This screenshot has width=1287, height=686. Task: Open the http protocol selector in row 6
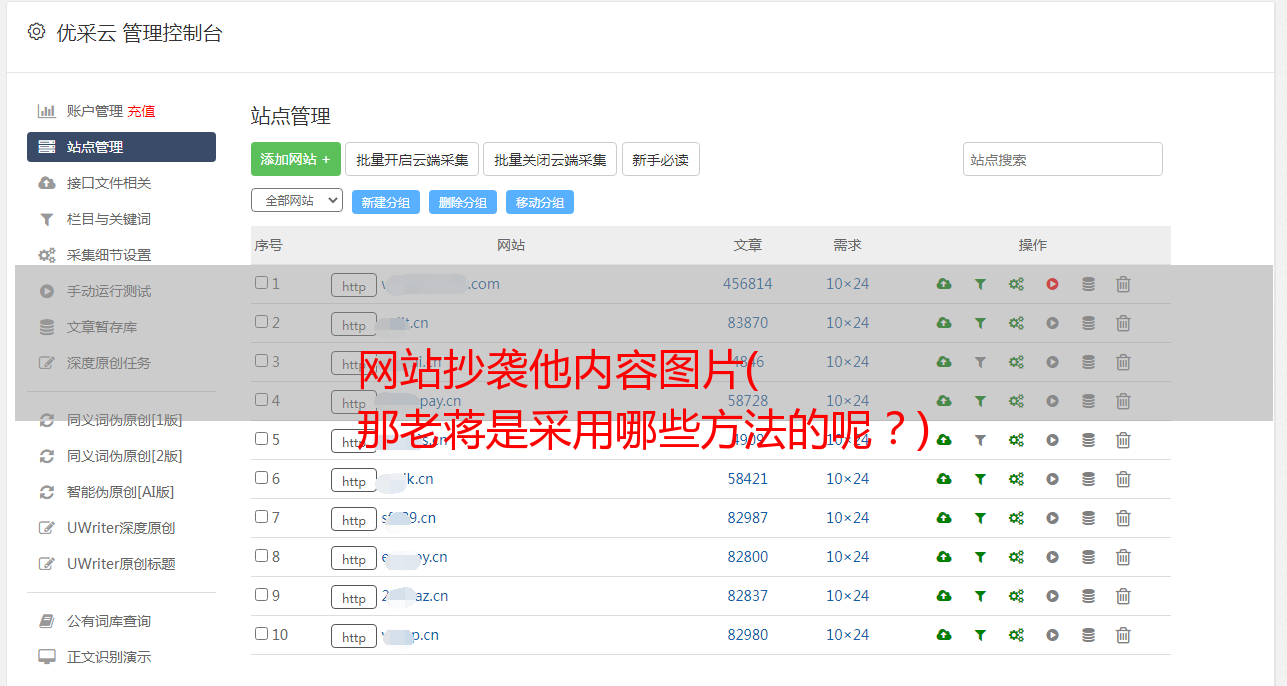click(x=354, y=481)
